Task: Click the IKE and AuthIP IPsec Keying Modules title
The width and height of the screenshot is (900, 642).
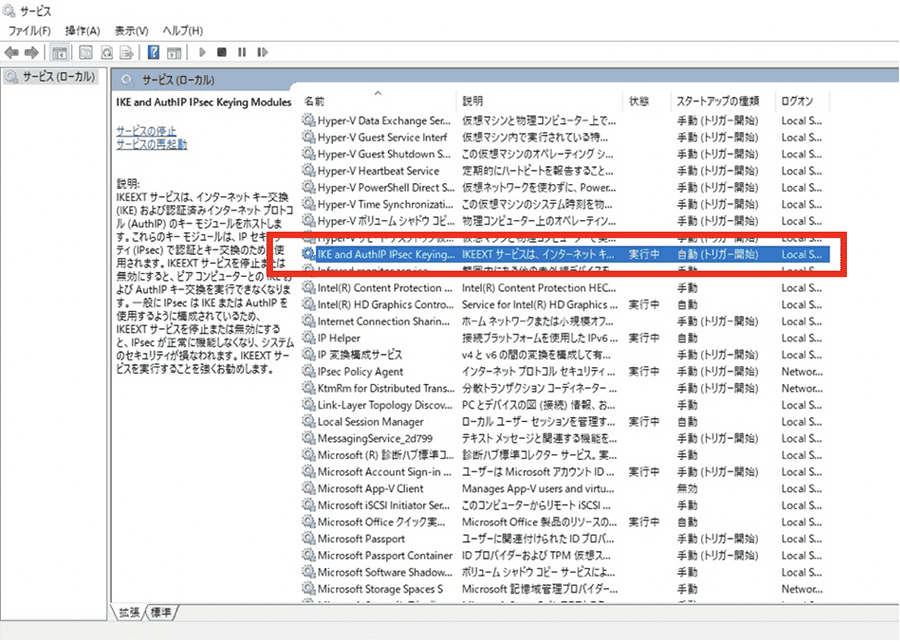Action: pyautogui.click(x=204, y=102)
